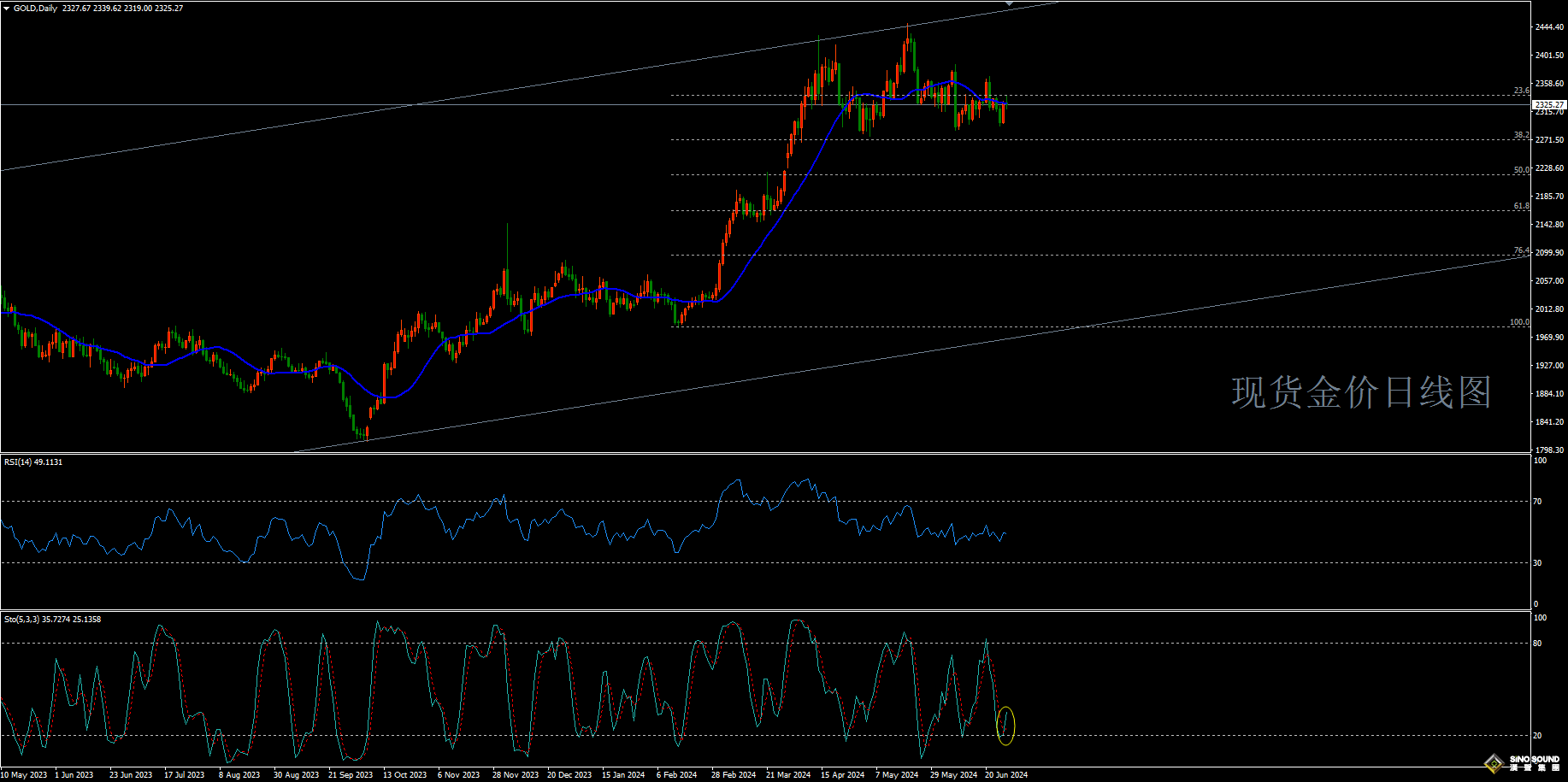This screenshot has height=782, width=1568.
Task: Click the 61.8 Fibonacci retracement label
Action: pos(1521,206)
